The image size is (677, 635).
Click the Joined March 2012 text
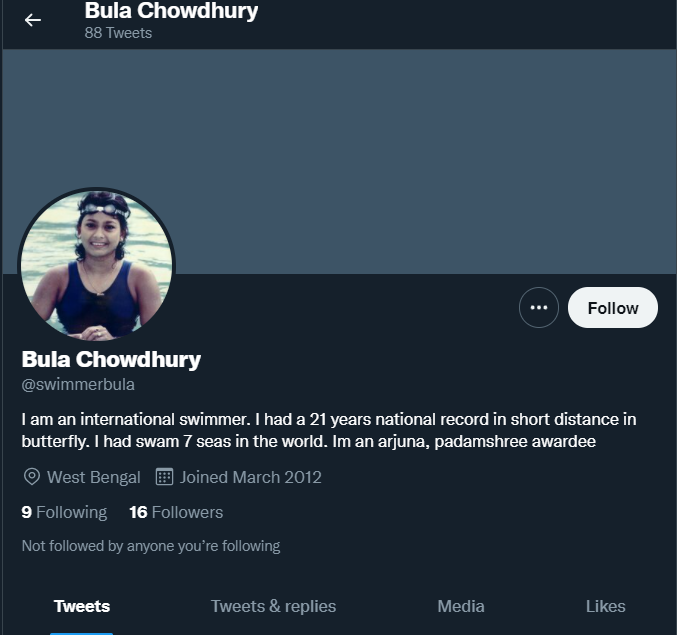(x=250, y=477)
